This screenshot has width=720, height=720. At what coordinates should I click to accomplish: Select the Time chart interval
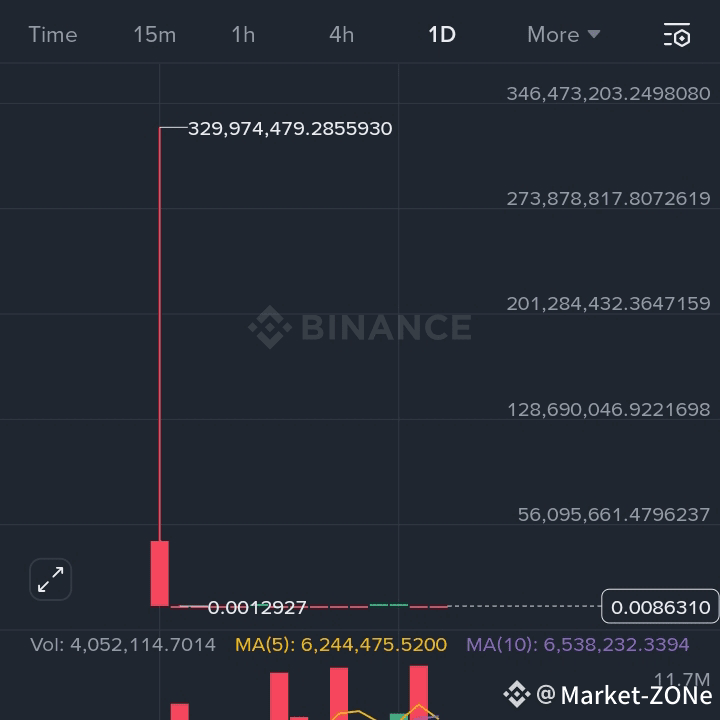click(x=53, y=35)
